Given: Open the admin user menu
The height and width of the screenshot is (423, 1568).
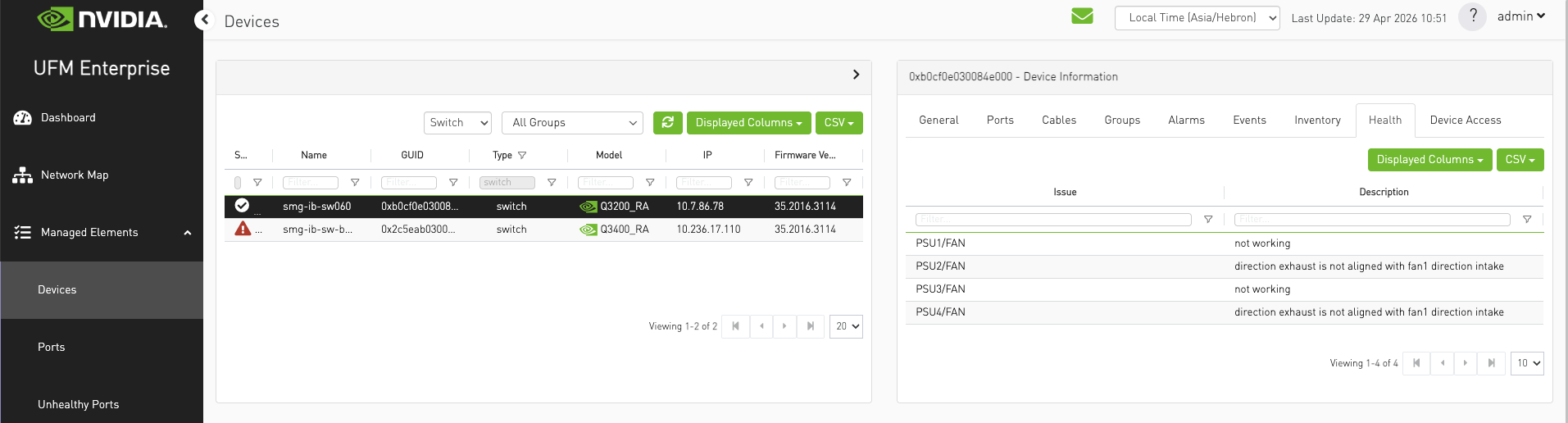Looking at the screenshot, I should click(x=1521, y=16).
